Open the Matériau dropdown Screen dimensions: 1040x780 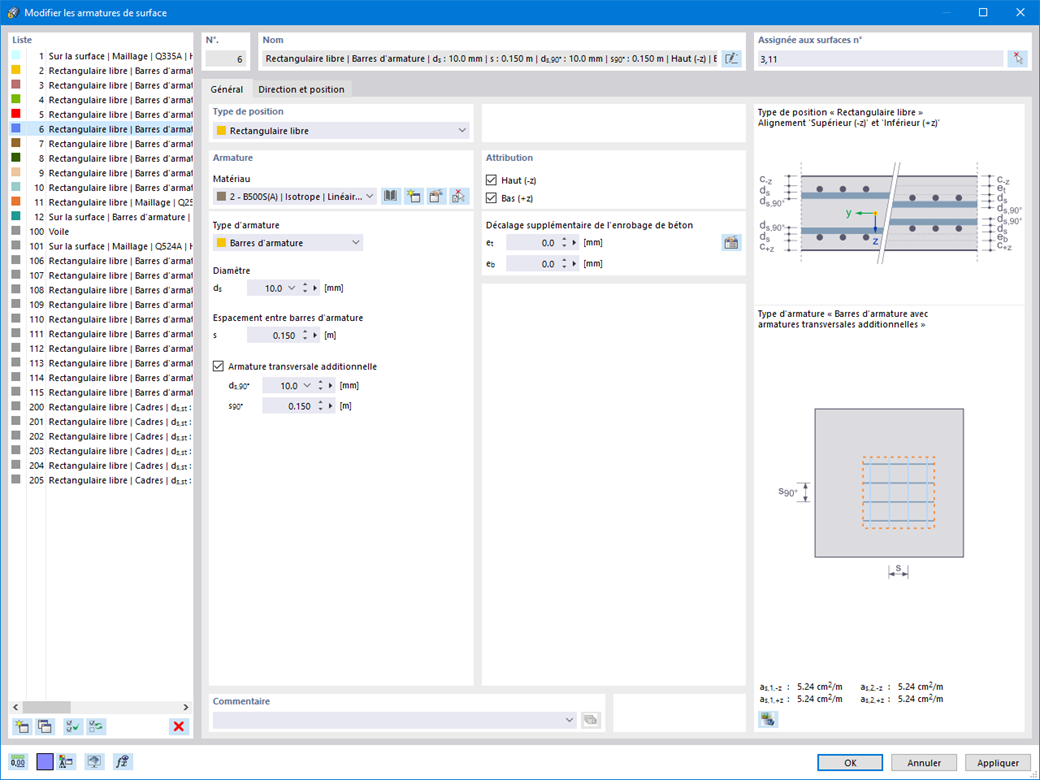[370, 196]
